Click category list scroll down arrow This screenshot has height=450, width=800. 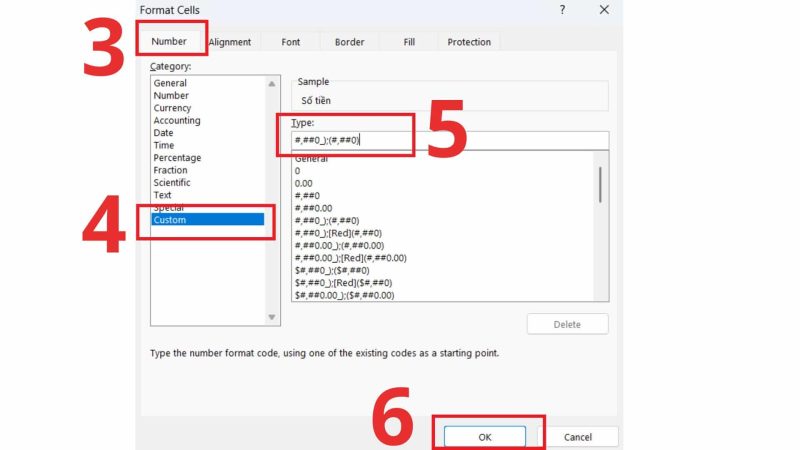tap(272, 317)
